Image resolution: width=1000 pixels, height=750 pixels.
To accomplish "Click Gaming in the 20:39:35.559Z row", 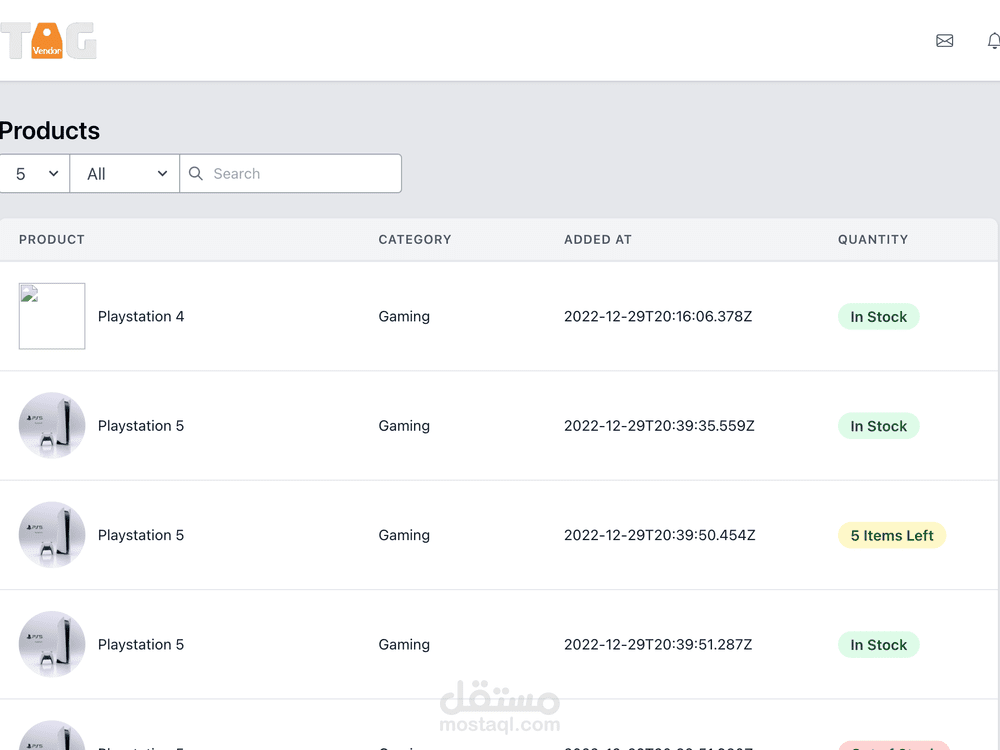I will coord(404,425).
